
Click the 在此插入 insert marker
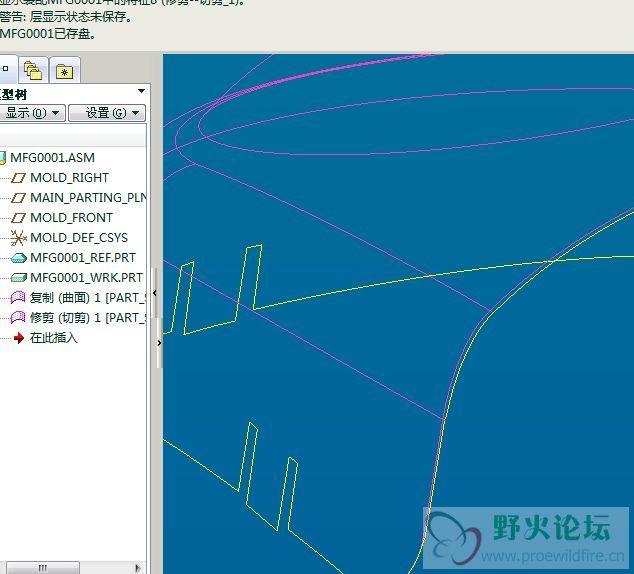pyautogui.click(x=53, y=338)
